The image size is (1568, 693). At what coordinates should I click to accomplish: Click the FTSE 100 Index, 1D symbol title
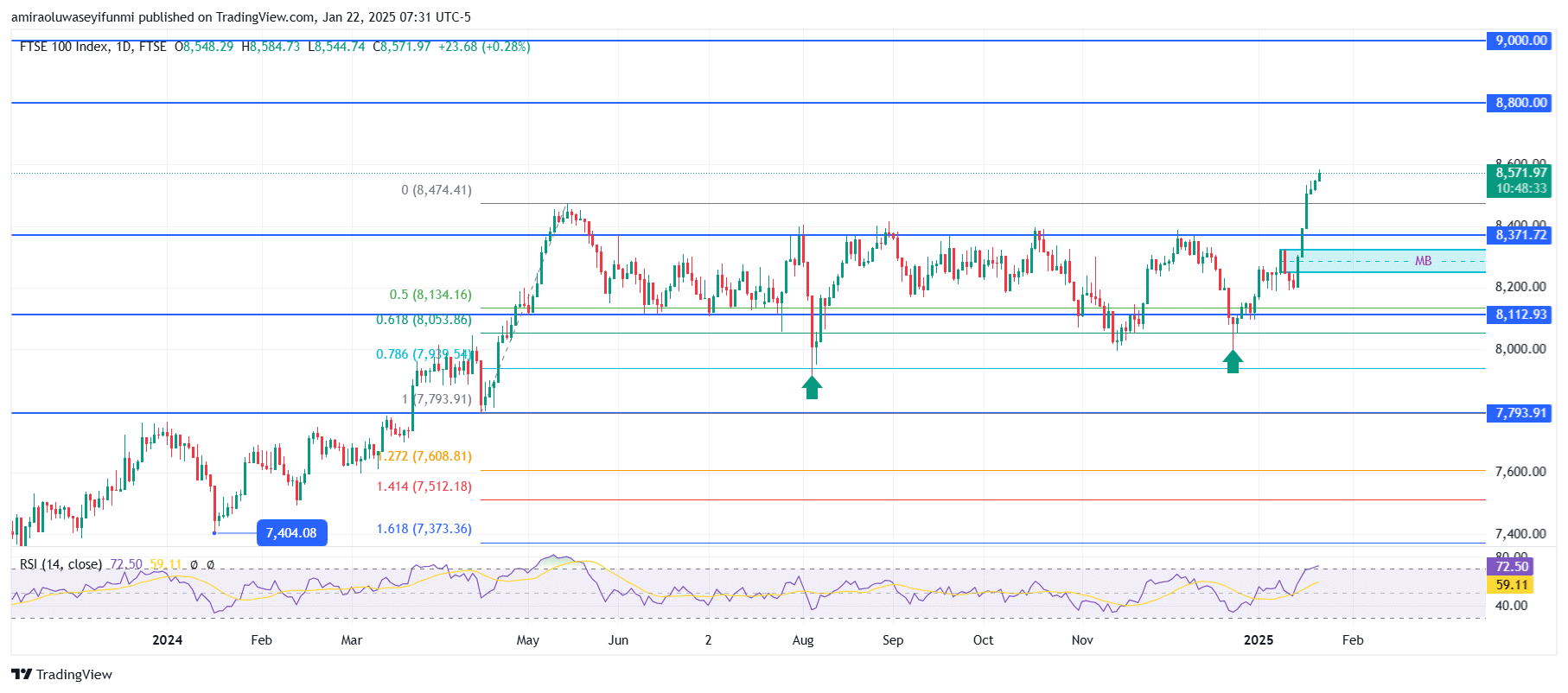click(x=92, y=47)
